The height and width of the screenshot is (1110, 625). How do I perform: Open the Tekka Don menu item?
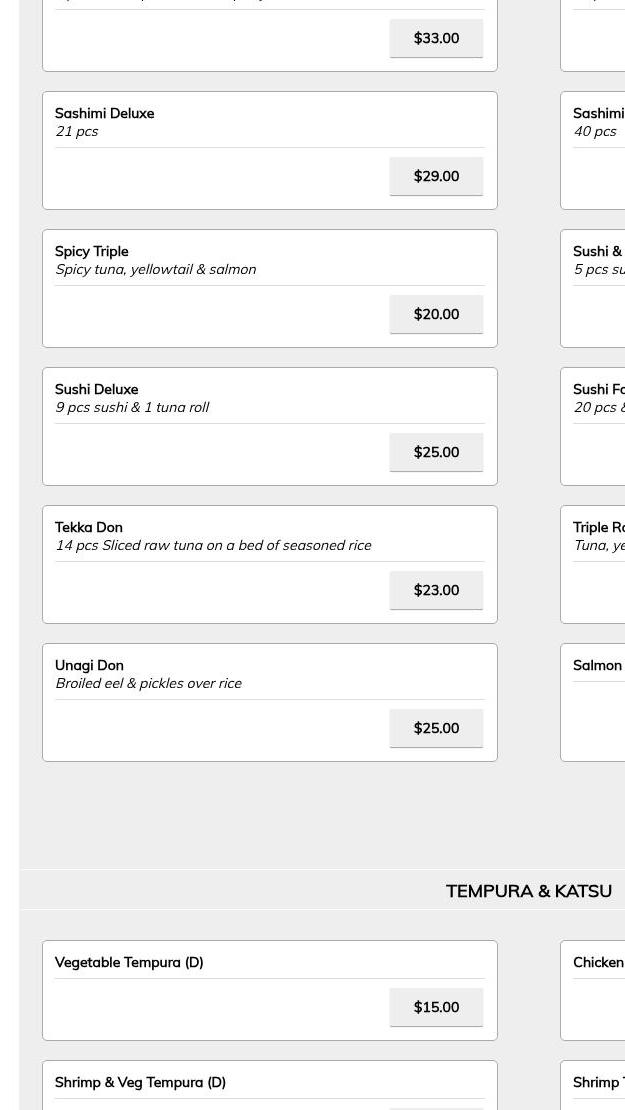coord(88,528)
